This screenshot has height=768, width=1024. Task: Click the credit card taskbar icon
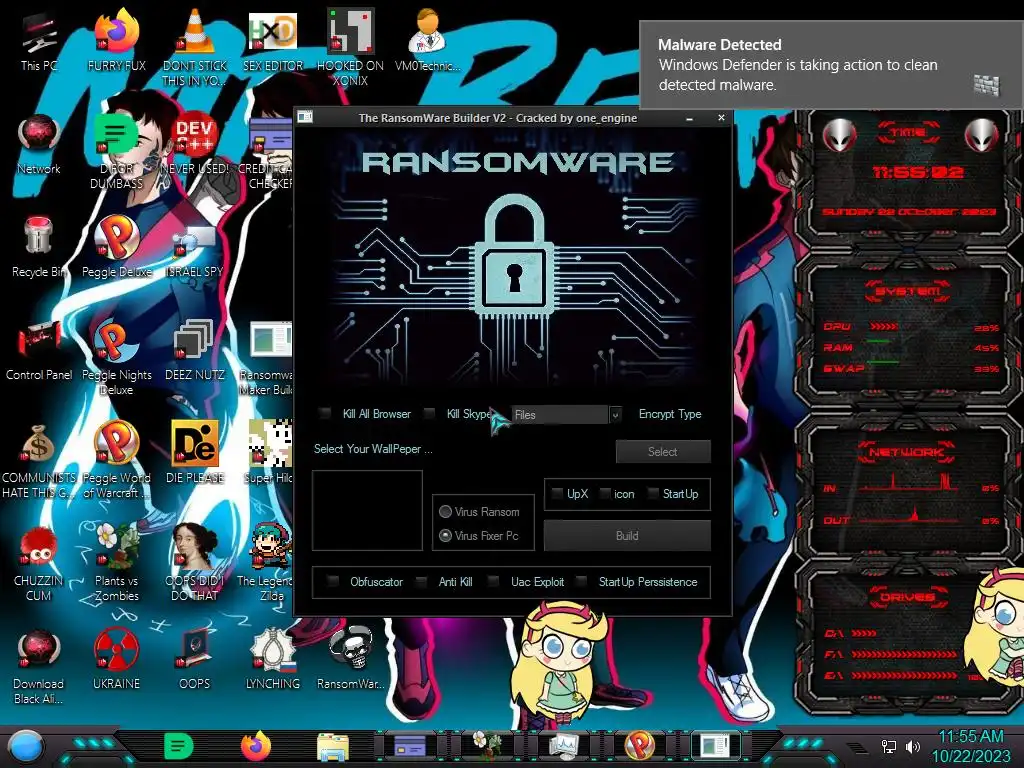click(x=410, y=746)
